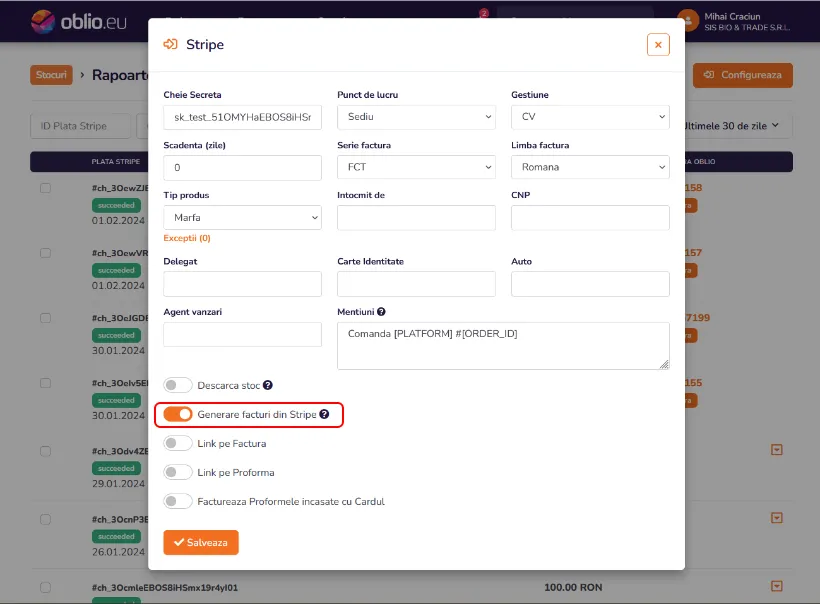Click the Auto input field
Image resolution: width=820 pixels, height=604 pixels.
tap(590, 284)
